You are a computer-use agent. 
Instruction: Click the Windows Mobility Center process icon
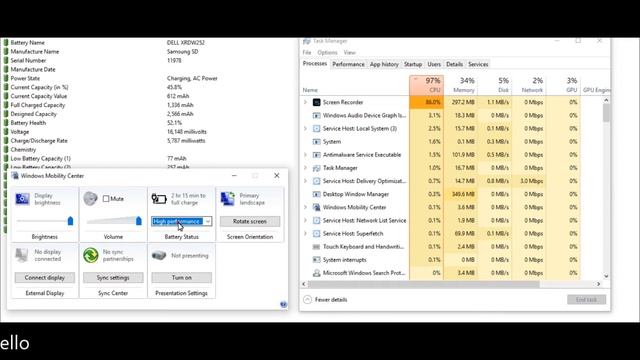click(x=316, y=207)
